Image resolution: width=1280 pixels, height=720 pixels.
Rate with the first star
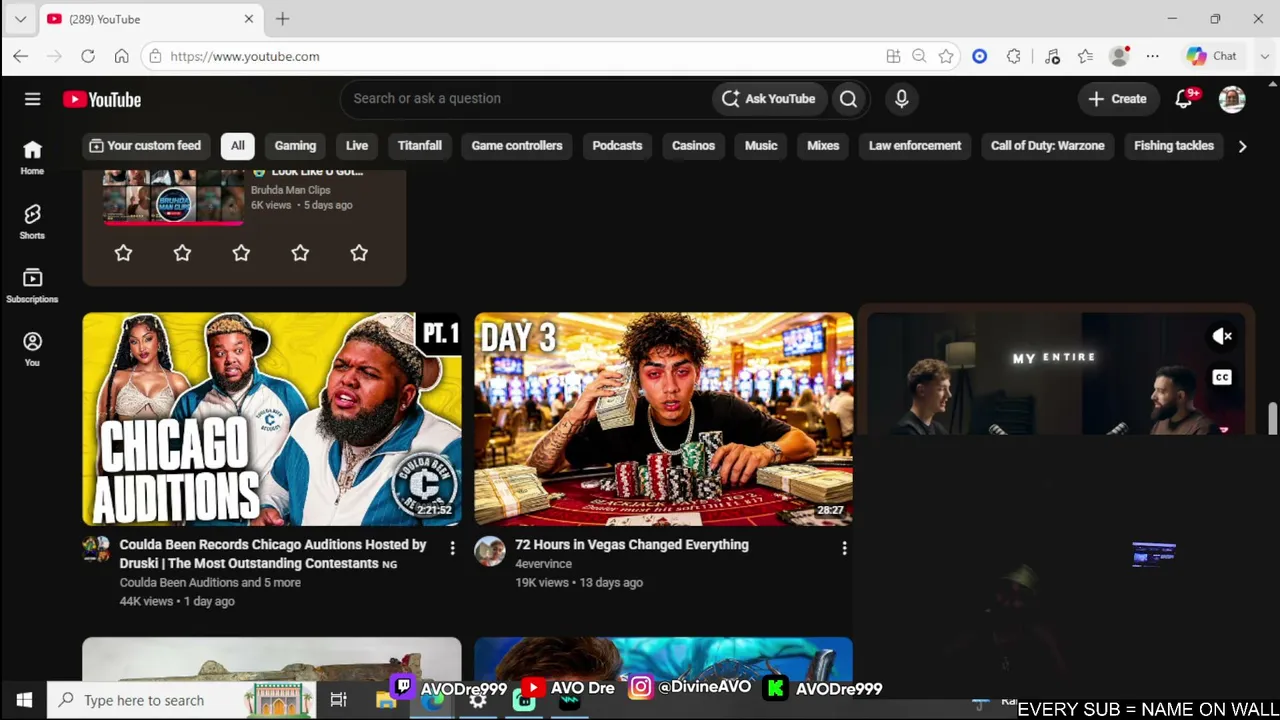click(123, 253)
